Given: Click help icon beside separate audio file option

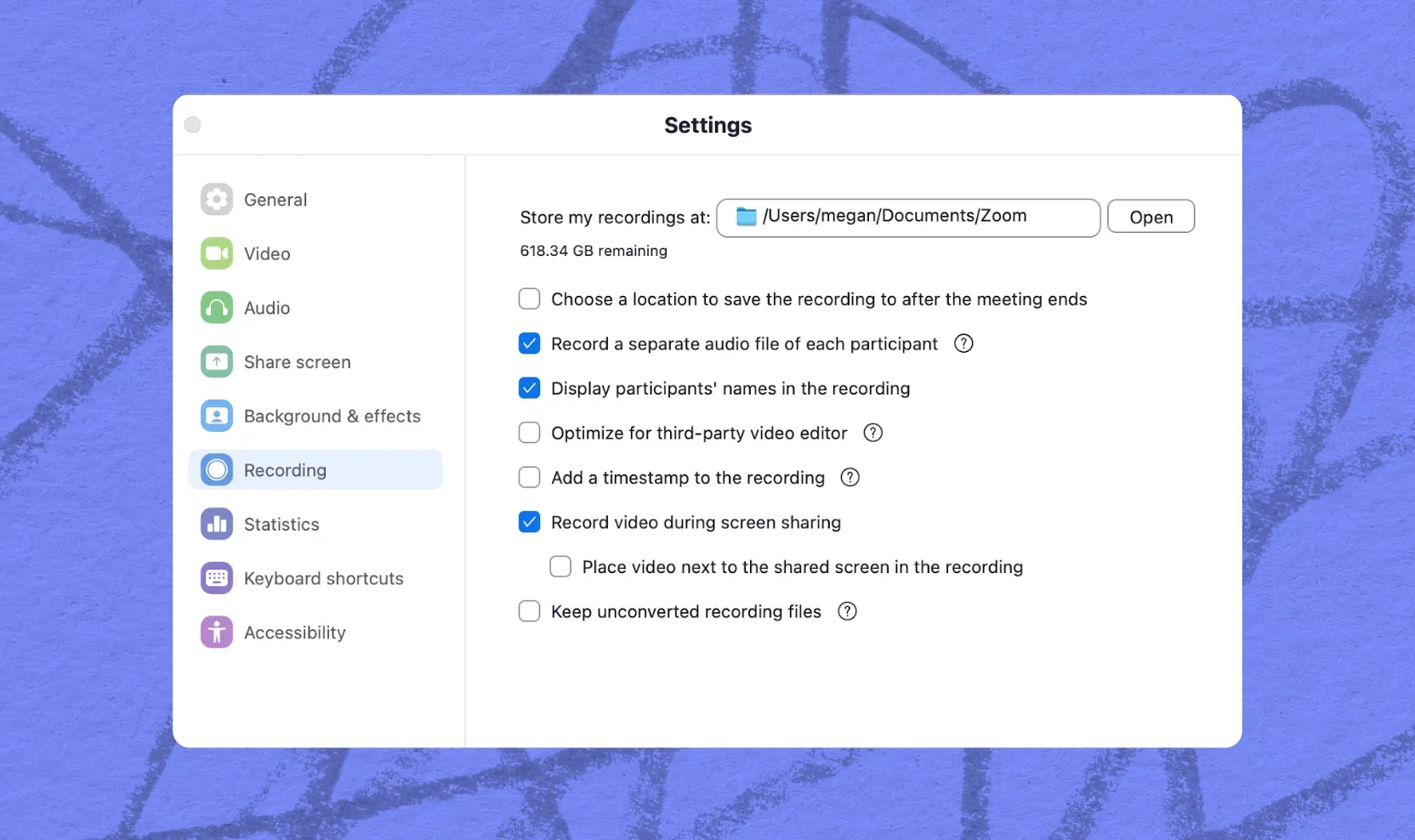Looking at the screenshot, I should click(x=963, y=343).
